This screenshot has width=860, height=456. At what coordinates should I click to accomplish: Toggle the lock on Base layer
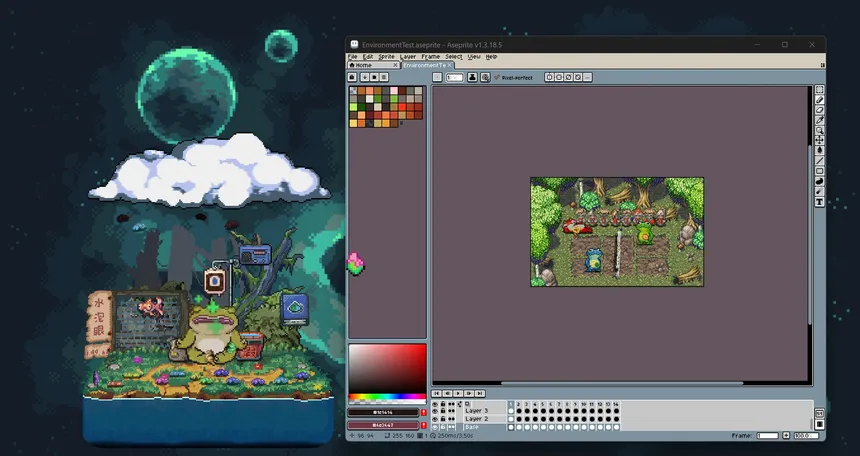coord(443,427)
